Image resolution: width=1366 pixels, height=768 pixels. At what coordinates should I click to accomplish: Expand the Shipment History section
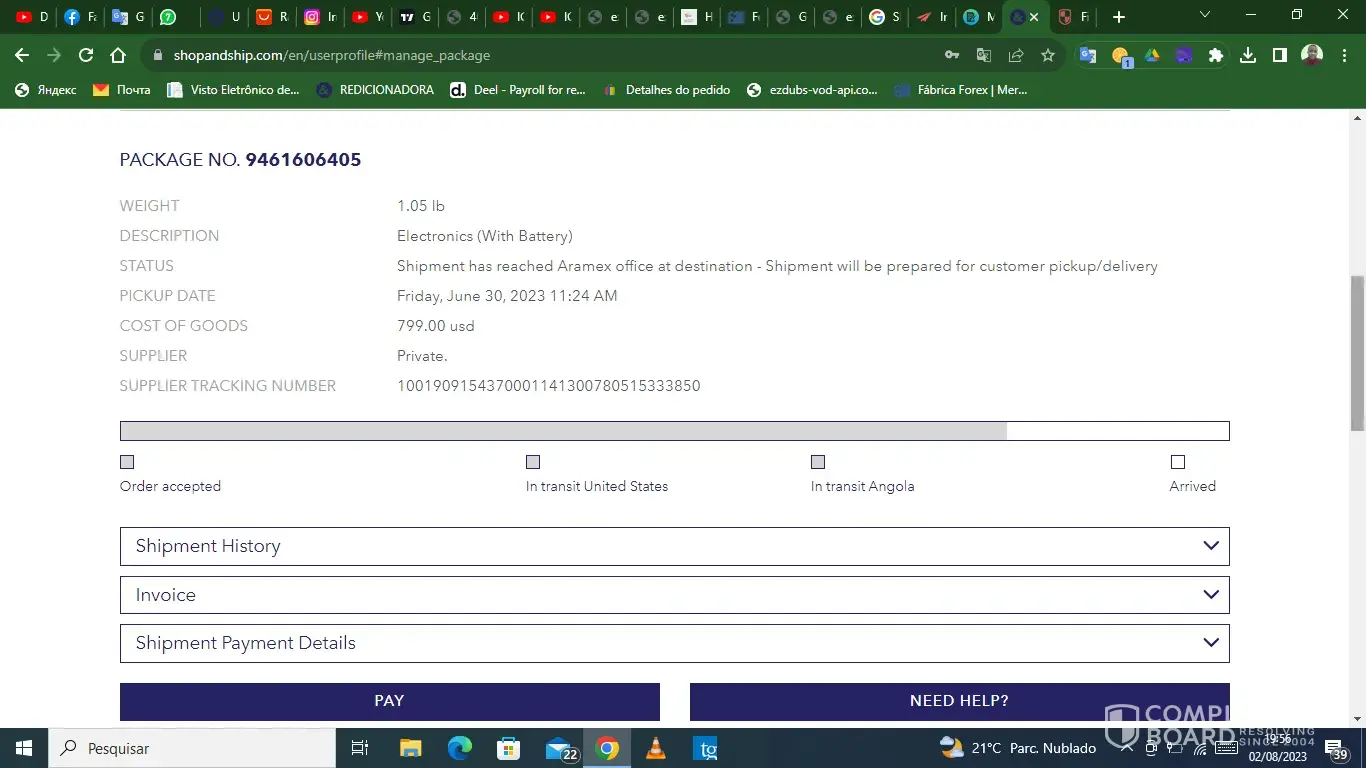(x=674, y=546)
